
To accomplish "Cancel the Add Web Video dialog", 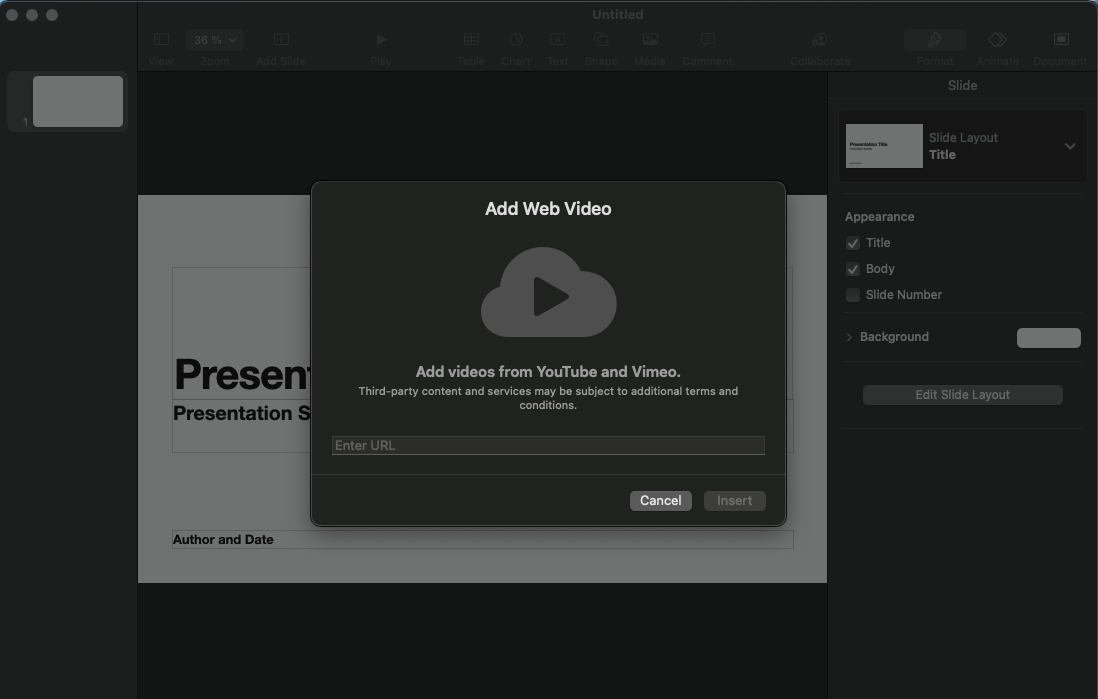I will [x=660, y=501].
